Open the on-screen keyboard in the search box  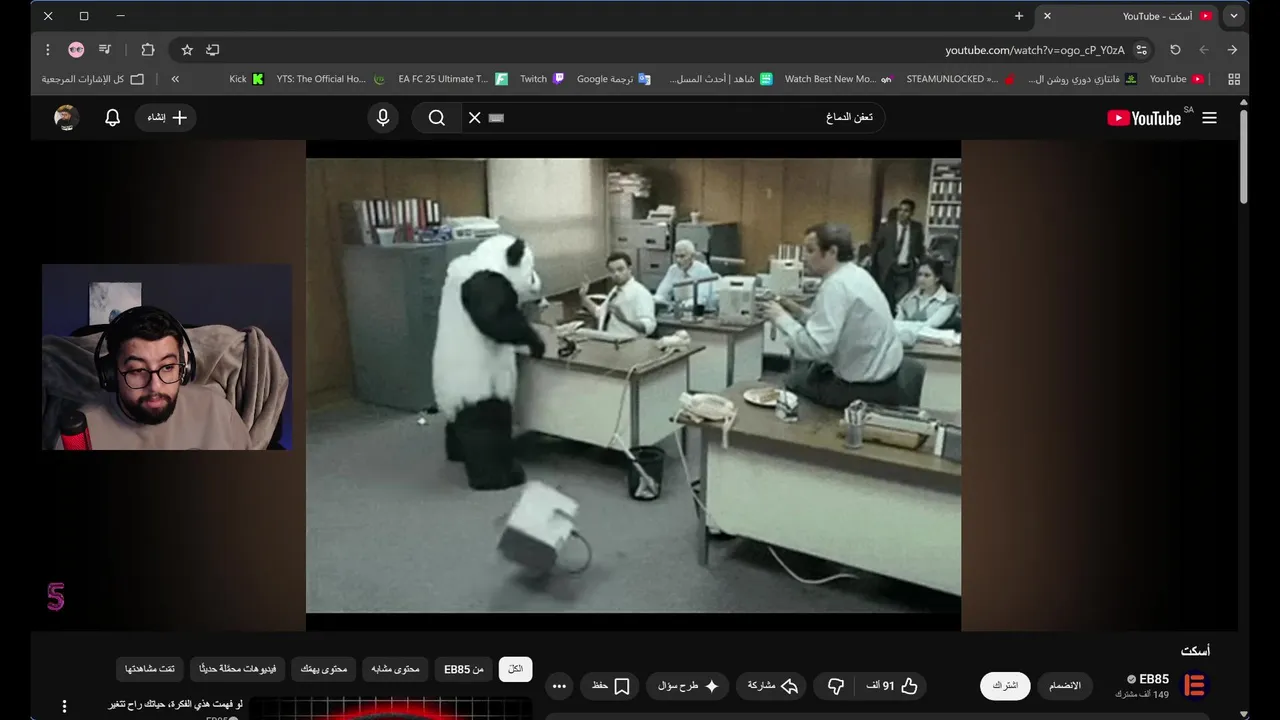[x=496, y=118]
